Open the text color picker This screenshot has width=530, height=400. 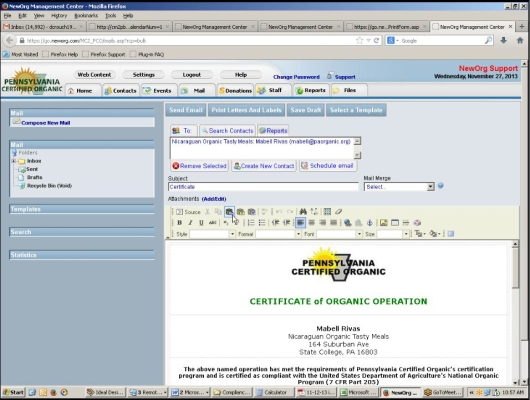point(420,234)
